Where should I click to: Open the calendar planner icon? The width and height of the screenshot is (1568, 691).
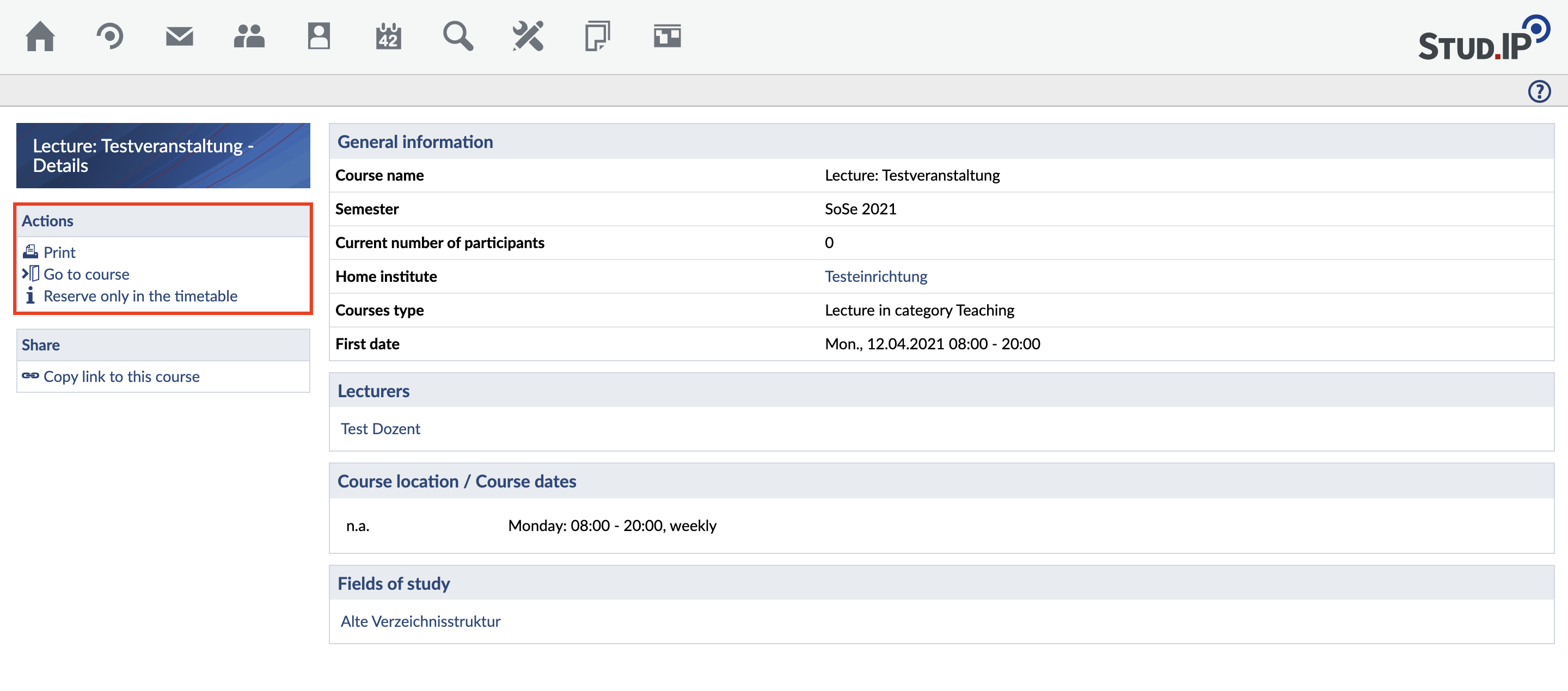(x=388, y=36)
